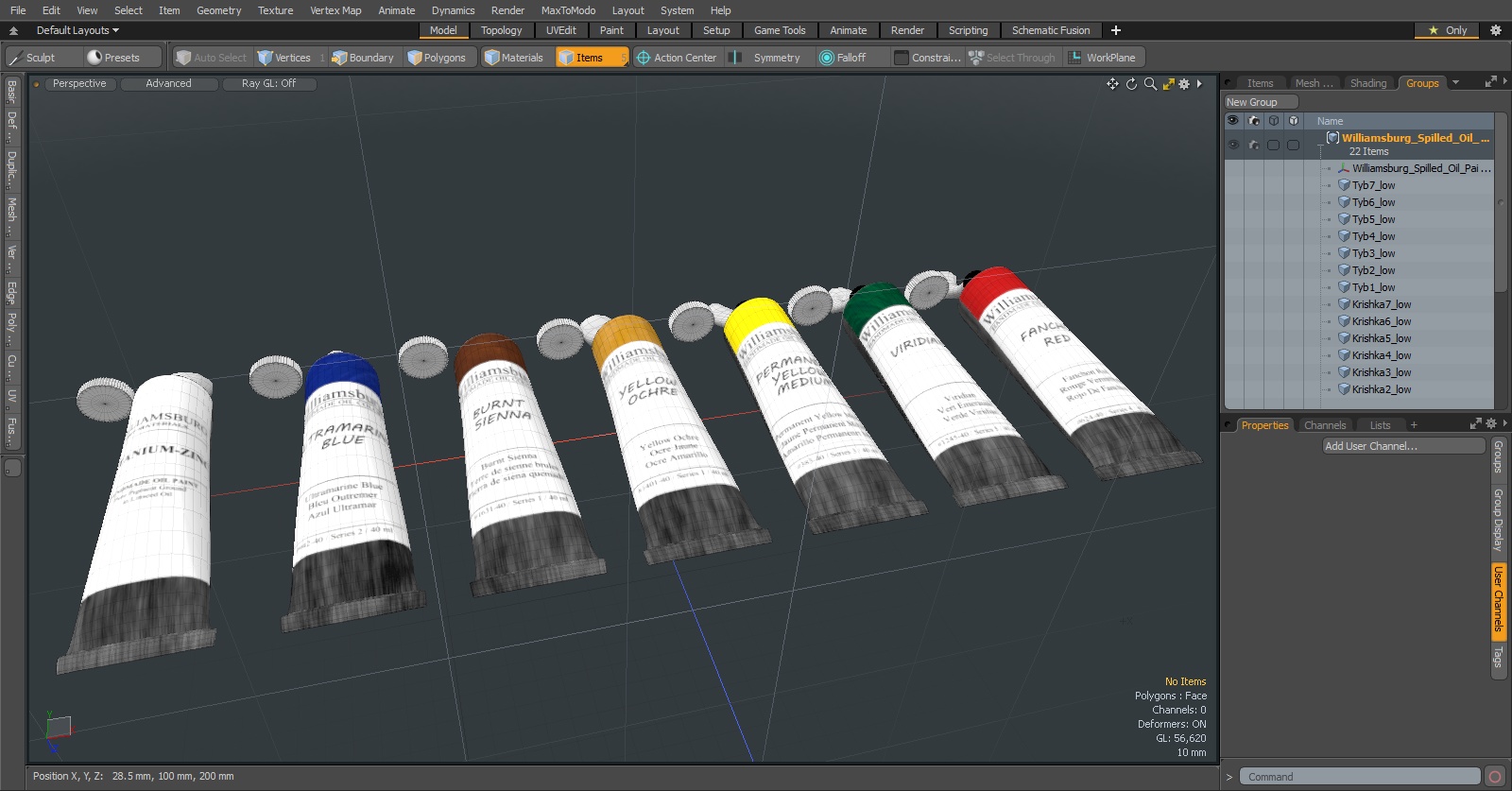Viewport: 1512px width, 791px height.
Task: Open Default Layouts dropdown
Action: tap(77, 30)
